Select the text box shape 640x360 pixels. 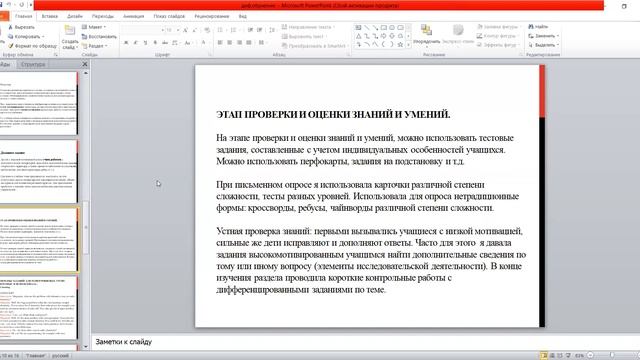pyautogui.click(x=358, y=27)
